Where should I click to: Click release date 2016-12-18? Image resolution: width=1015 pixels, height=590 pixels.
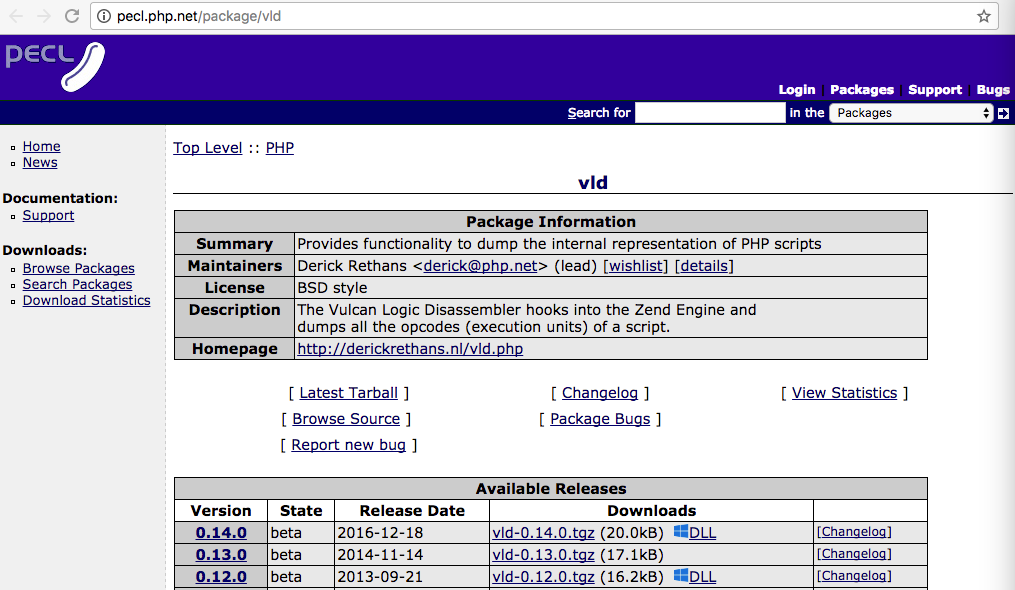tap(380, 533)
